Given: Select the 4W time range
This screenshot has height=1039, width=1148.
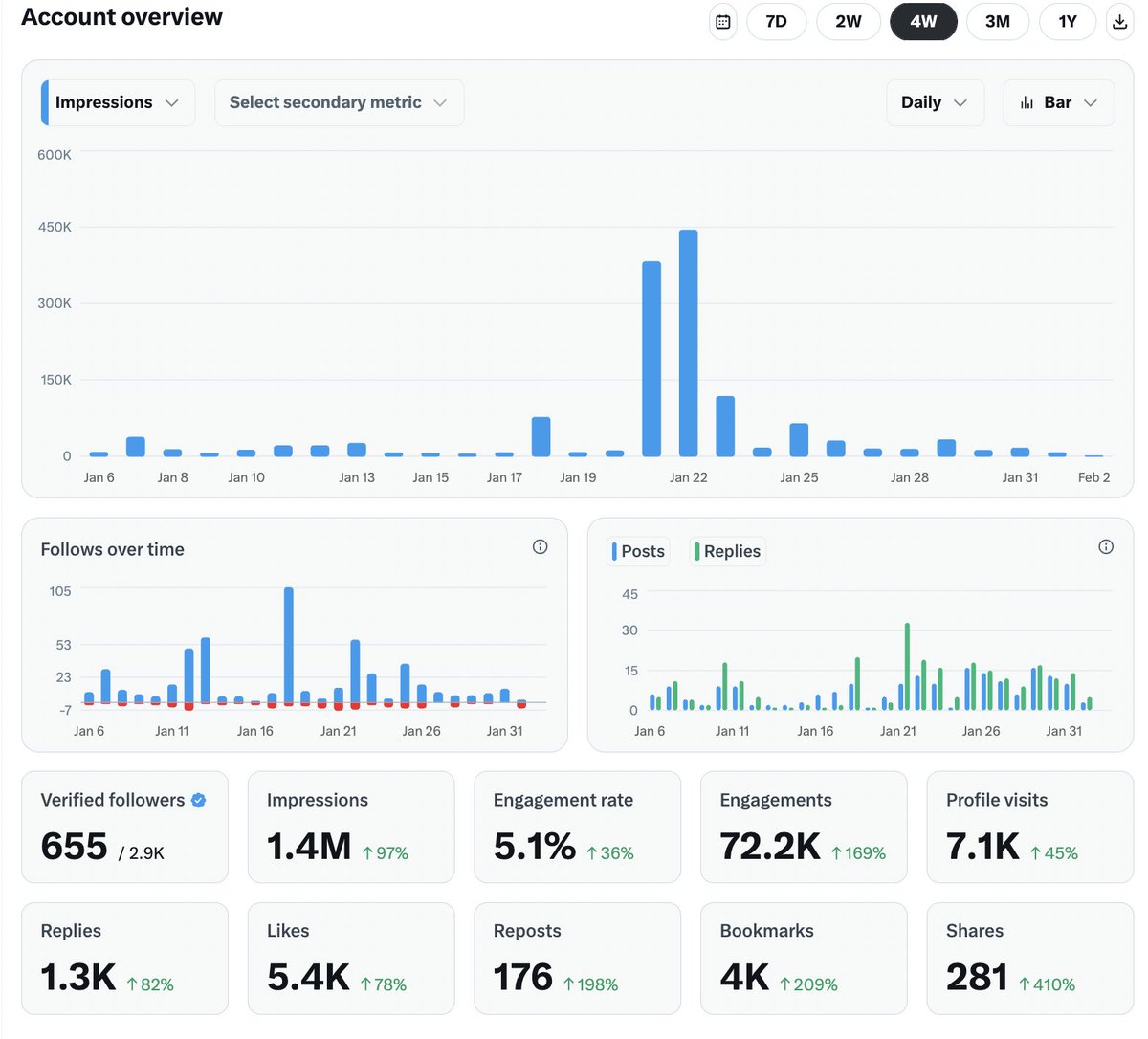Looking at the screenshot, I should [923, 22].
